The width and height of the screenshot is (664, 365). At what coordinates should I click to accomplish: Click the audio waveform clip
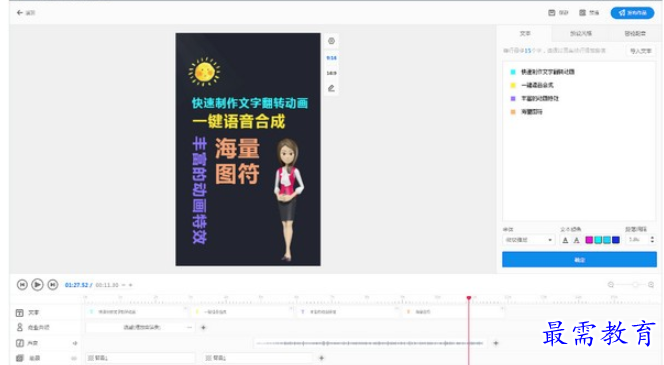point(369,343)
